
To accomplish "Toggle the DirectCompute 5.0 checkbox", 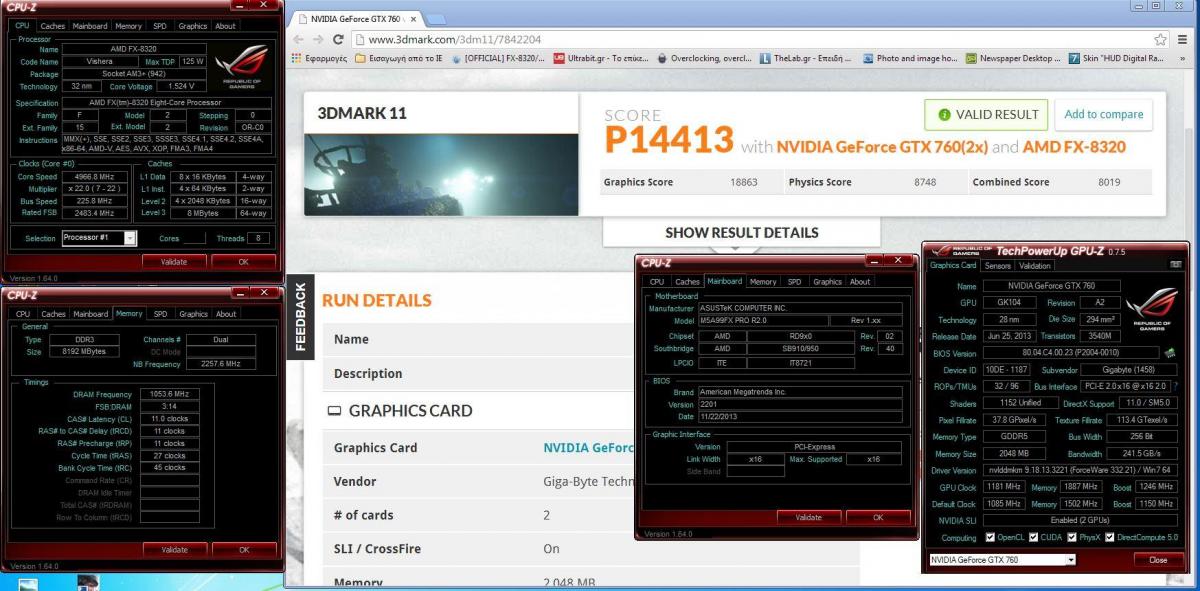I will coord(1111,537).
